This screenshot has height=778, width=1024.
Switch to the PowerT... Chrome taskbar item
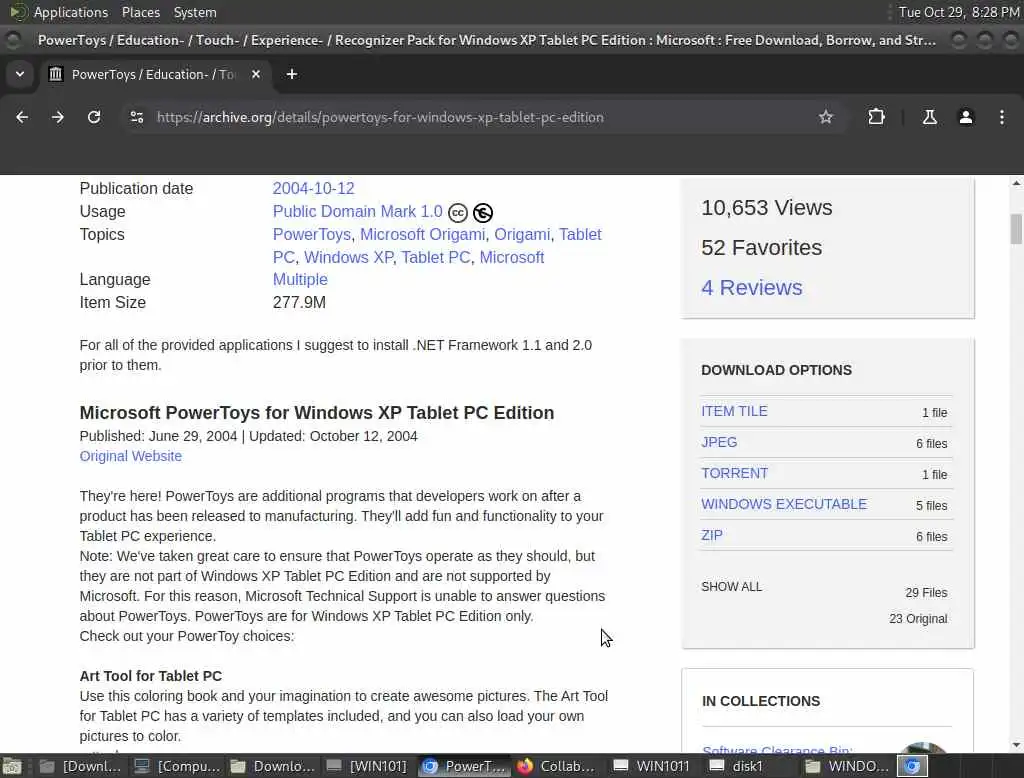pyautogui.click(x=464, y=766)
